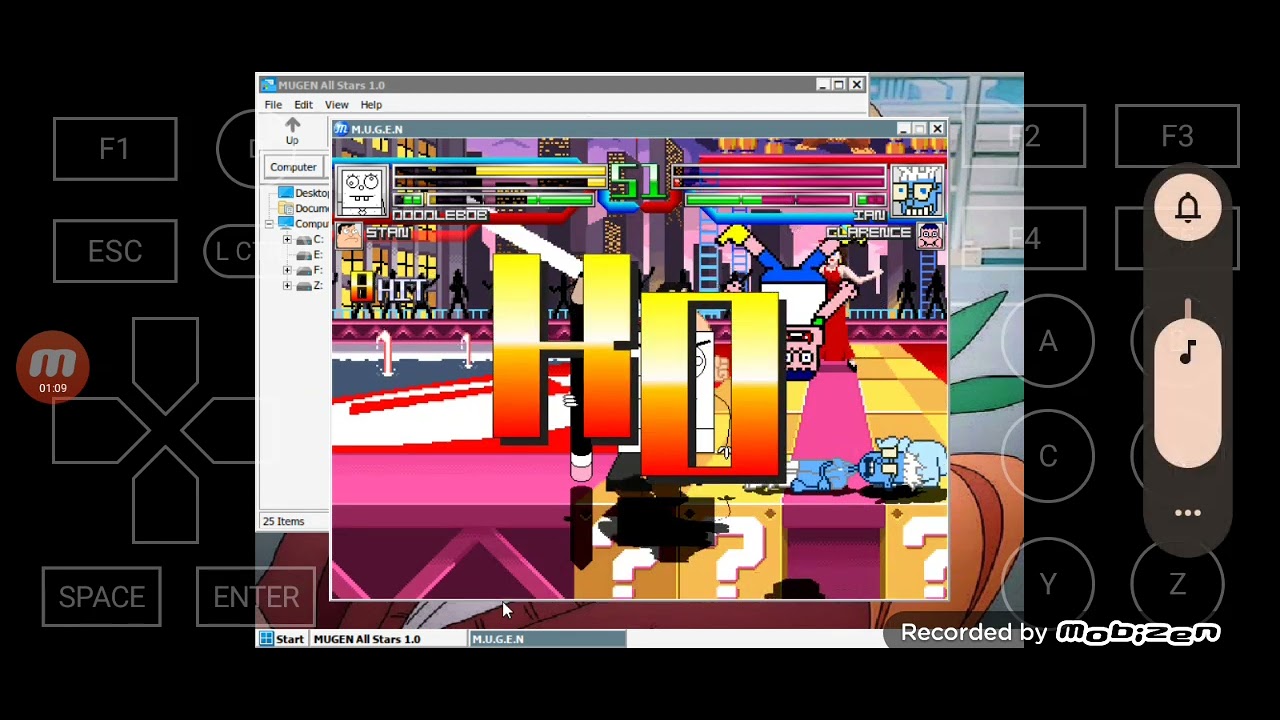Image resolution: width=1280 pixels, height=720 pixels.
Task: Select the C: drive icon
Action: pyautogui.click(x=304, y=240)
